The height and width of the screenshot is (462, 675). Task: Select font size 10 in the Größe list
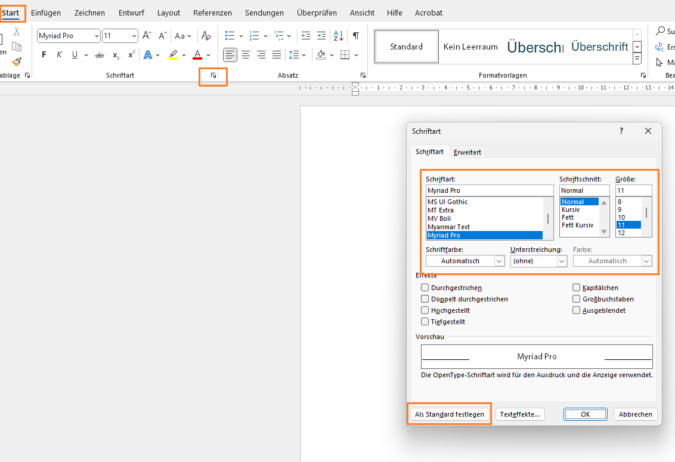point(621,217)
